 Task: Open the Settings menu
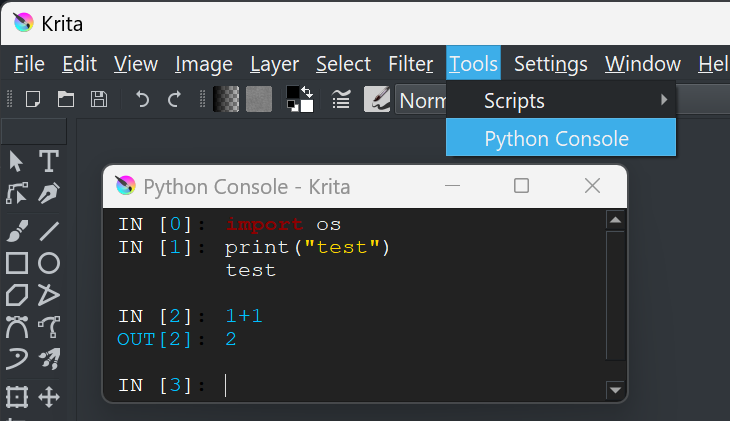551,64
